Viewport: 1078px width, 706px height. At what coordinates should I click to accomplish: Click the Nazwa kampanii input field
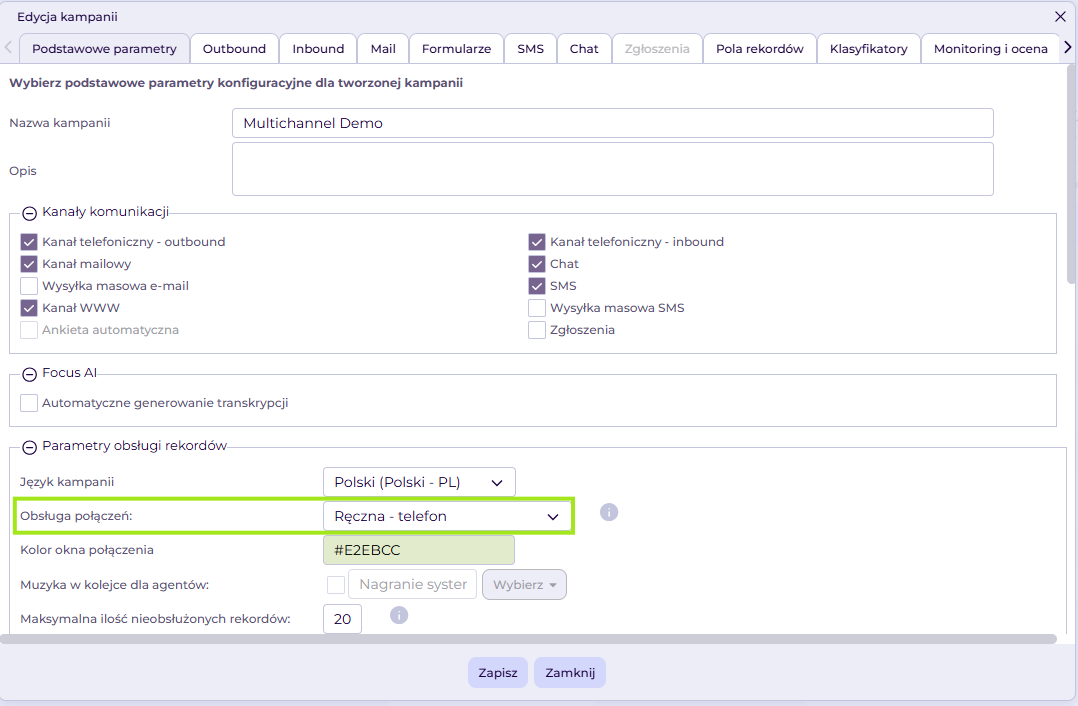pyautogui.click(x=613, y=123)
